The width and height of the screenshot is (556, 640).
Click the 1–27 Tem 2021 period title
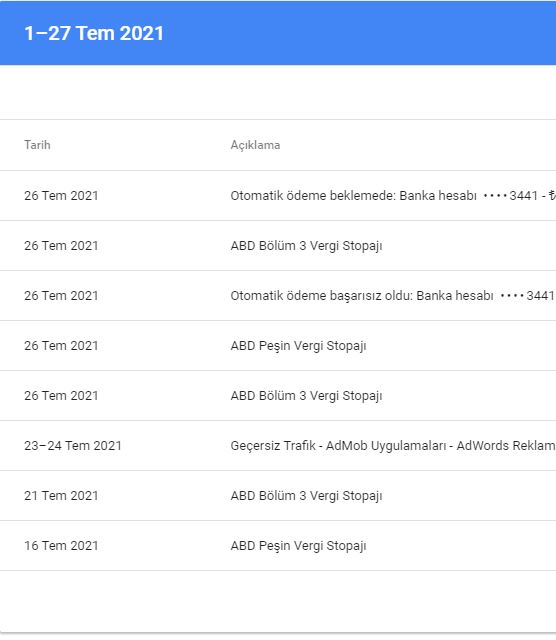94,33
